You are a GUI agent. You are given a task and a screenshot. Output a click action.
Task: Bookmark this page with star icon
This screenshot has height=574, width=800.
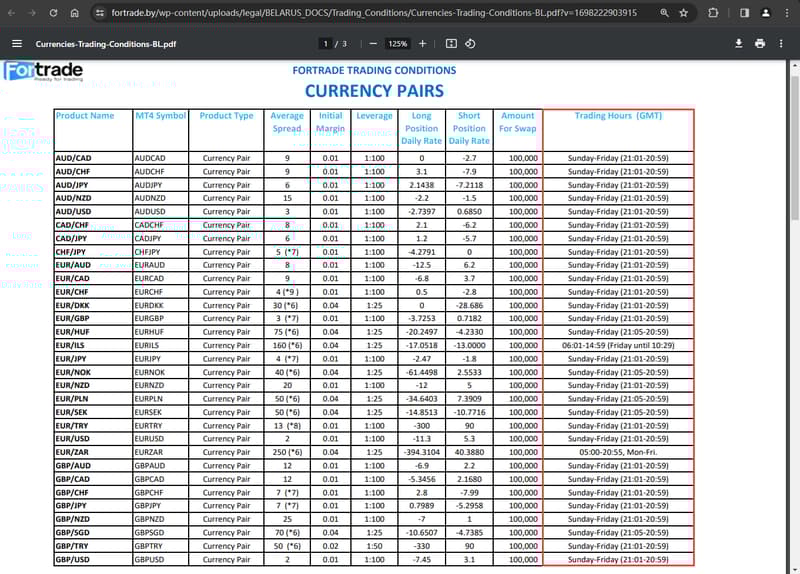click(683, 13)
